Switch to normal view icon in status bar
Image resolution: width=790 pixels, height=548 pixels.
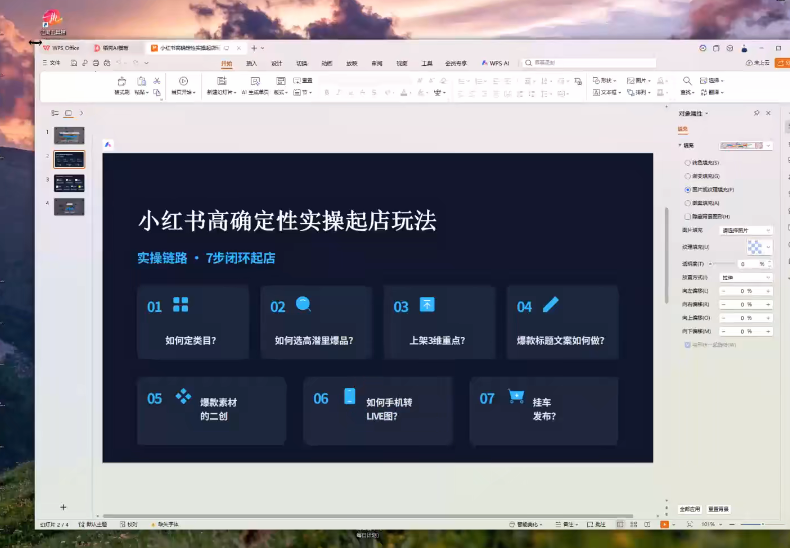coord(620,524)
